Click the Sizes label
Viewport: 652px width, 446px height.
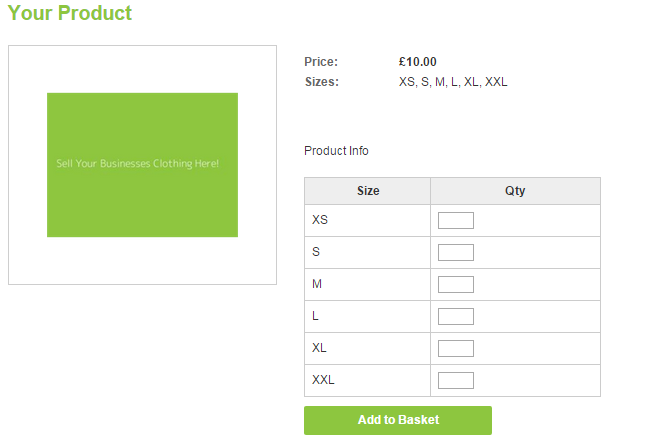pyautogui.click(x=322, y=82)
